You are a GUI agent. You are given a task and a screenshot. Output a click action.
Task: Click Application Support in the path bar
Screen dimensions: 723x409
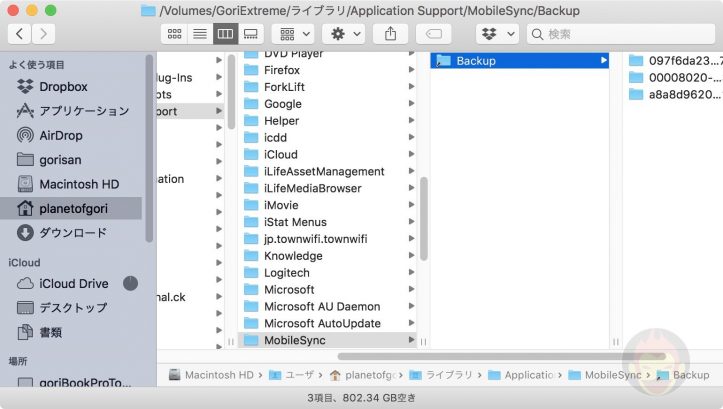coord(521,375)
